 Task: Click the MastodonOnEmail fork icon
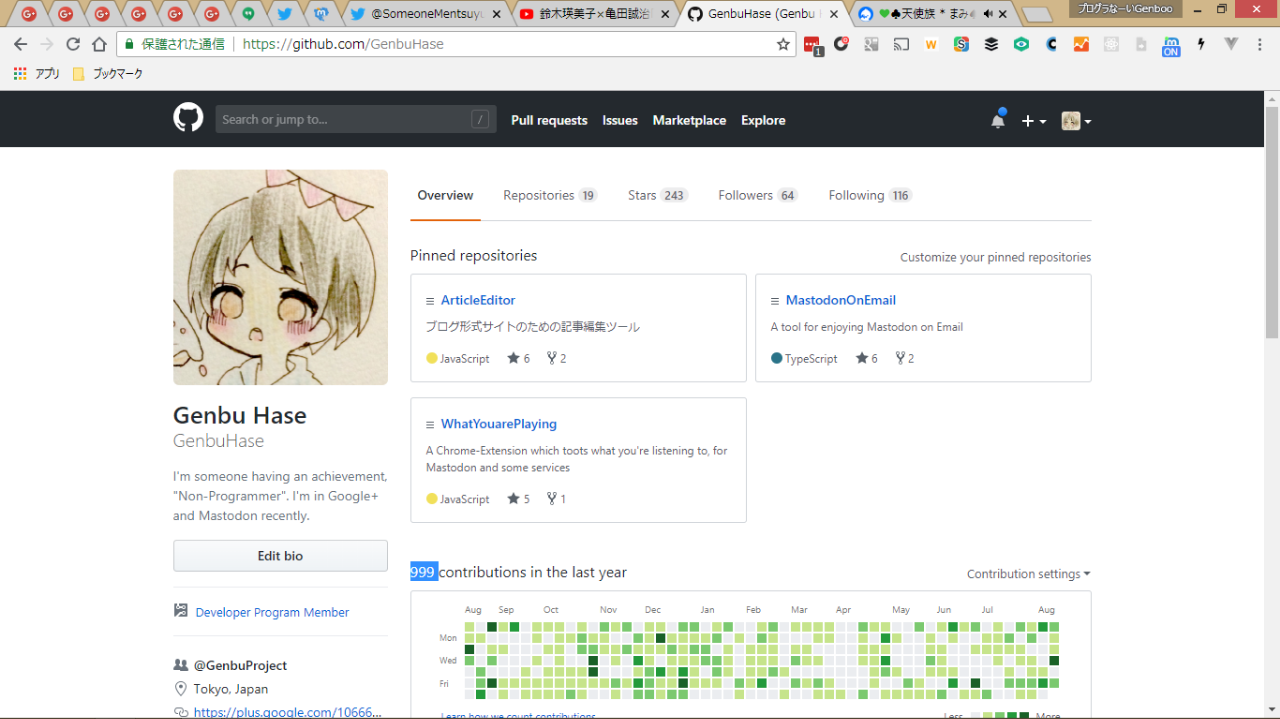tap(900, 358)
